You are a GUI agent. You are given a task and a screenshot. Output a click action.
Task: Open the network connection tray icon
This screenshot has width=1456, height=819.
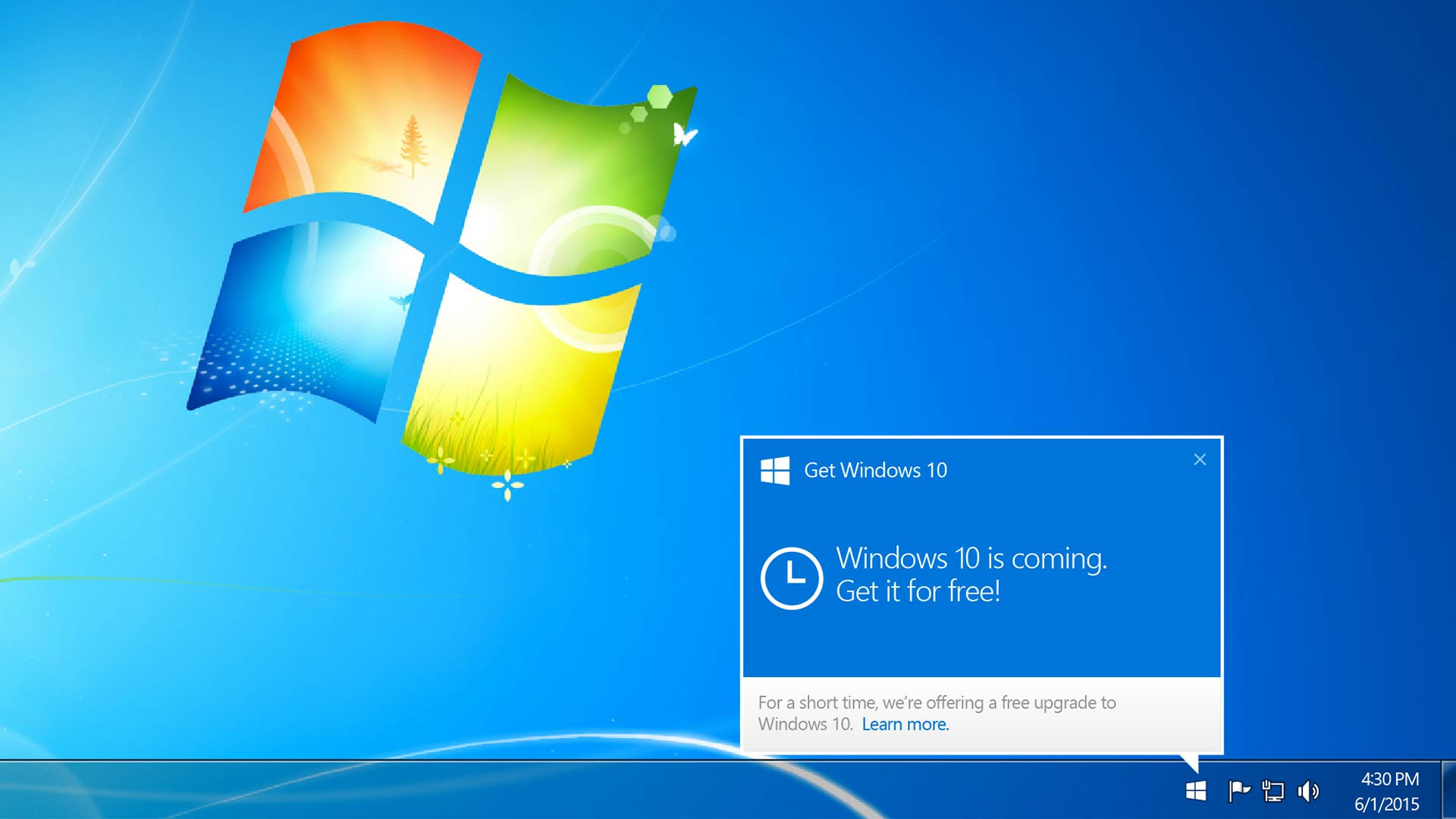click(x=1273, y=791)
